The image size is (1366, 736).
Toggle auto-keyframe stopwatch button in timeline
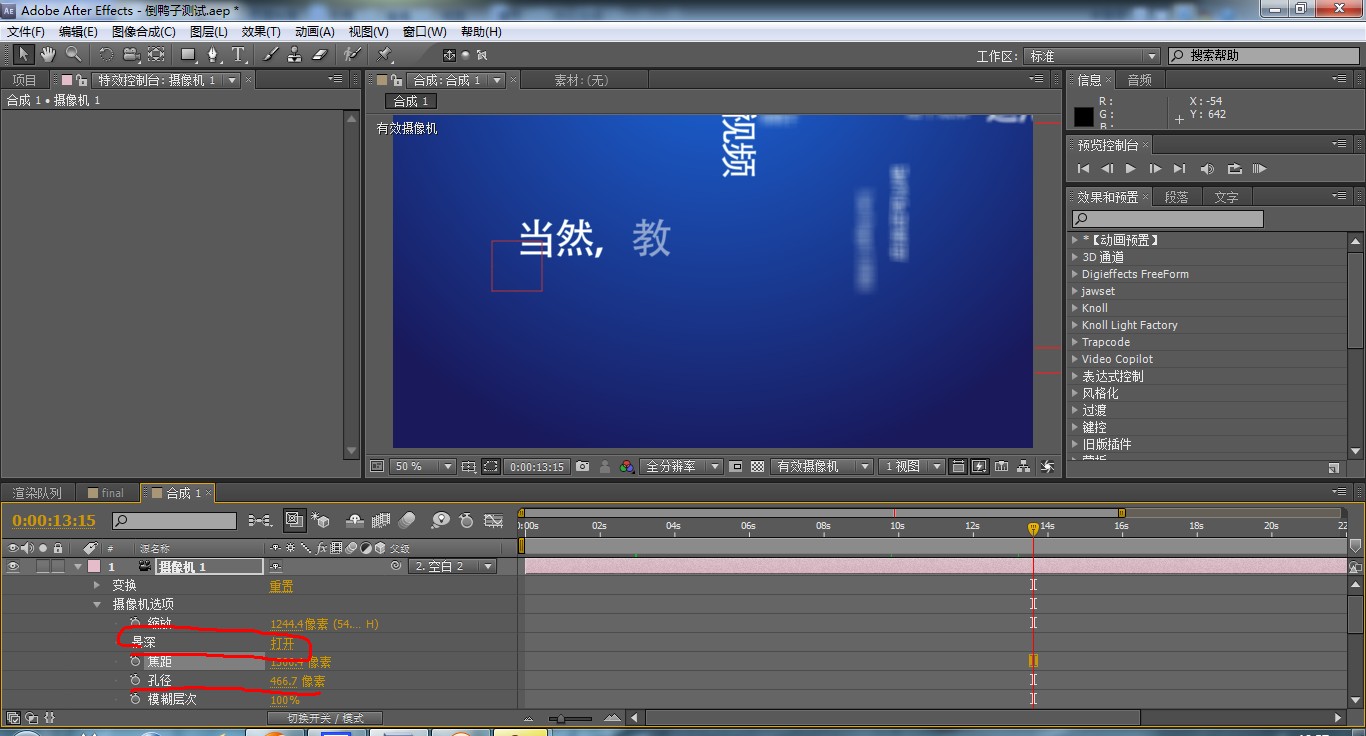click(466, 520)
